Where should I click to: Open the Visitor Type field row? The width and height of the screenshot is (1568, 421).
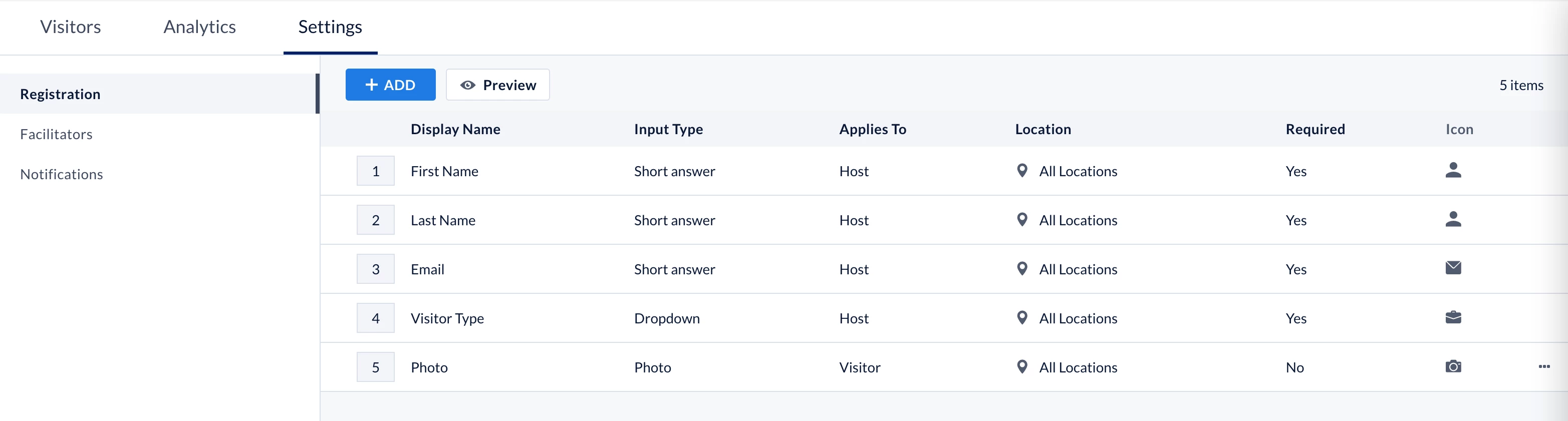(447, 318)
